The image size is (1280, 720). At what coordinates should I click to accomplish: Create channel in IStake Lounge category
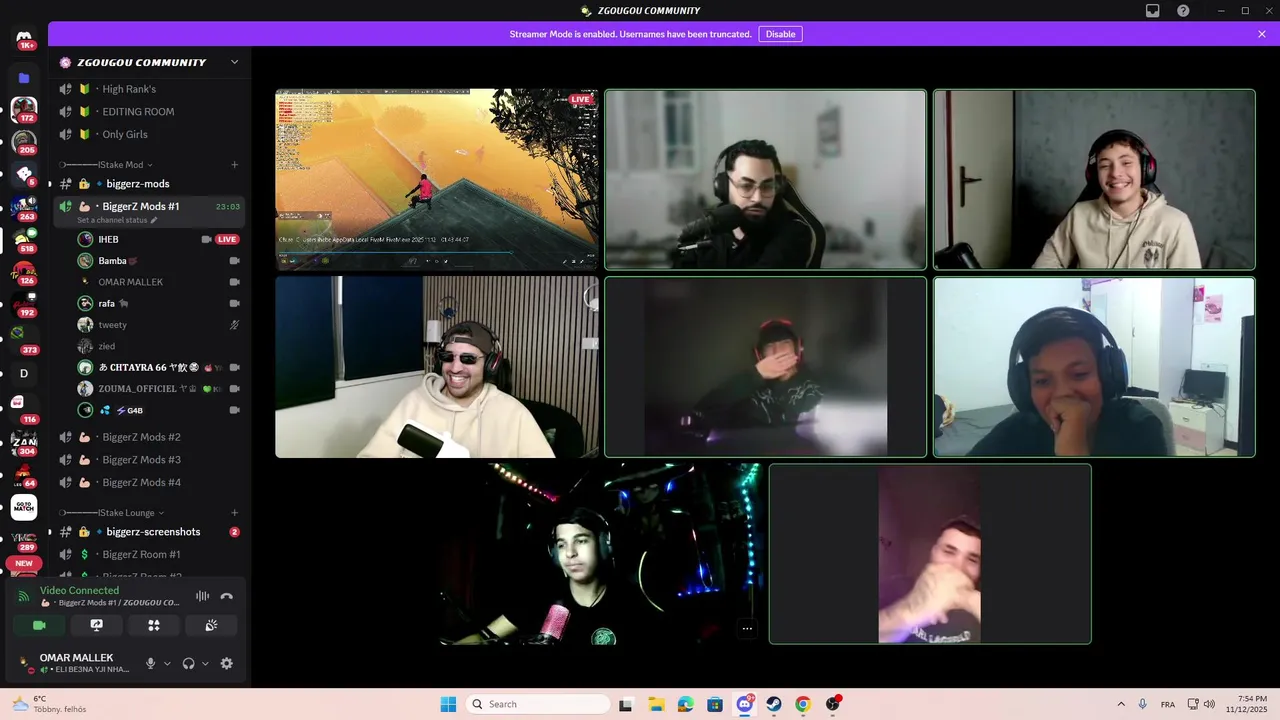pyautogui.click(x=235, y=513)
